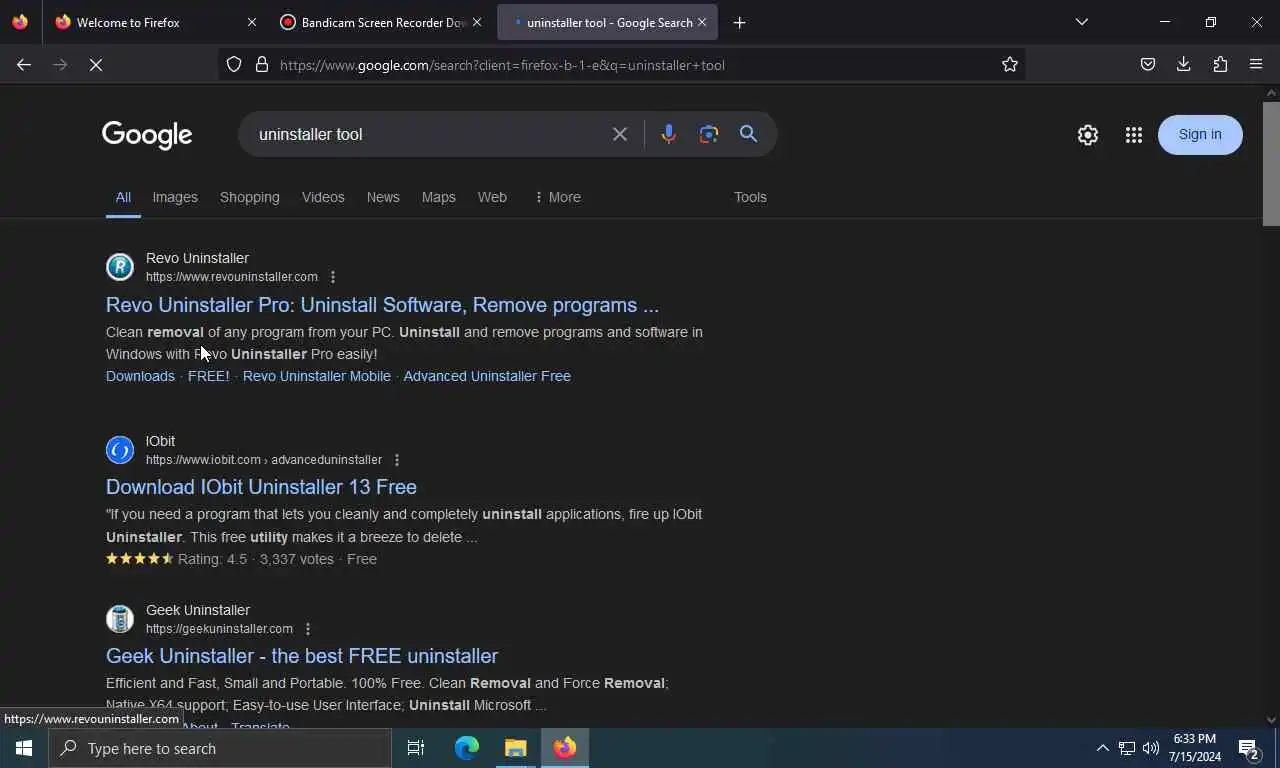Open the tracking protection shield icon
Screen dimensions: 1280x768
[x=234, y=65]
